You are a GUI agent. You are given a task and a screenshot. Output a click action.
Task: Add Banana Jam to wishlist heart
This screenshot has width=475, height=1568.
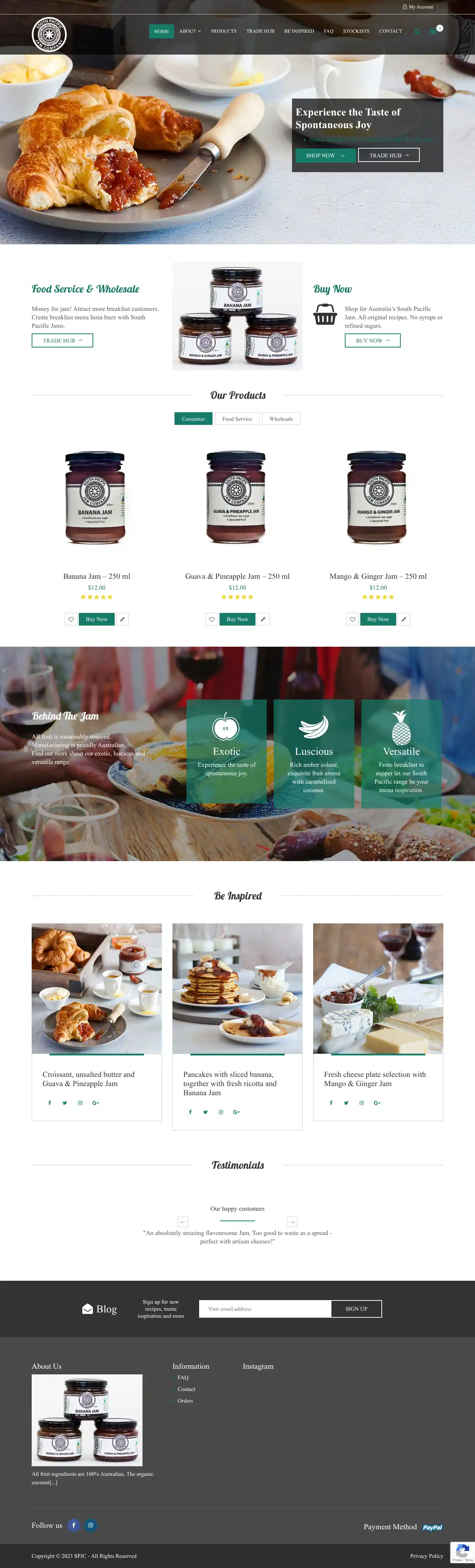click(x=71, y=619)
